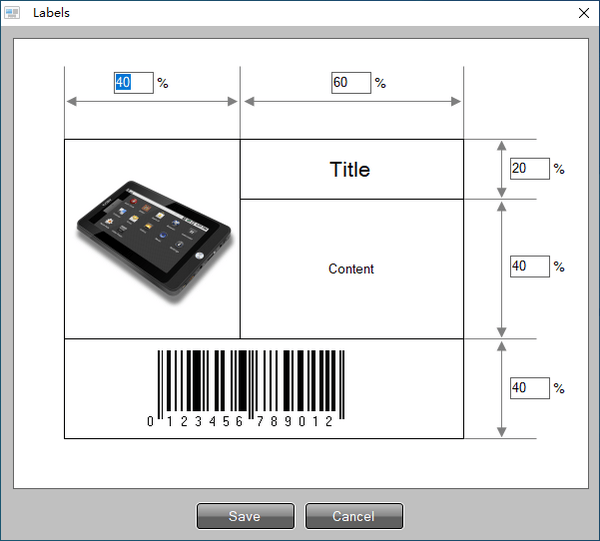Screen dimensions: 600x541
Task: Click the horizontal arrow under the 40% width field
Action: 152,102
